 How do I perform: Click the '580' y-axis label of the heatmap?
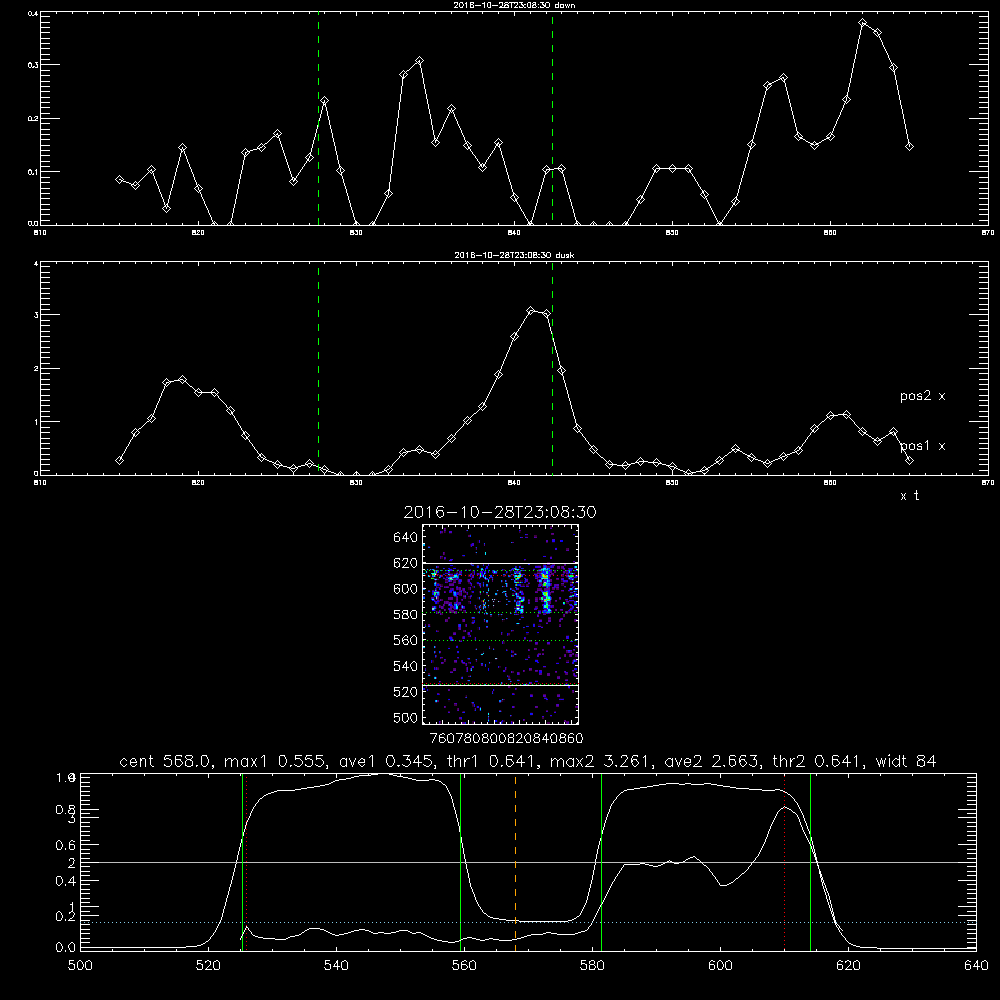406,615
